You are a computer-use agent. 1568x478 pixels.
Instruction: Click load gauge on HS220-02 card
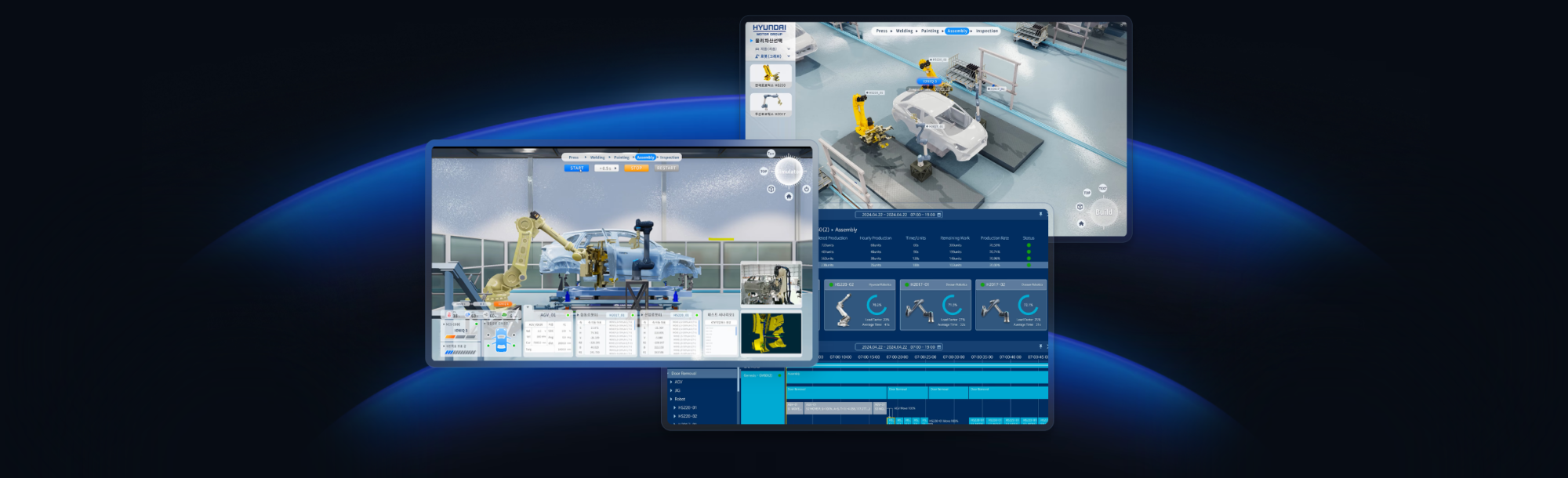pos(877,304)
